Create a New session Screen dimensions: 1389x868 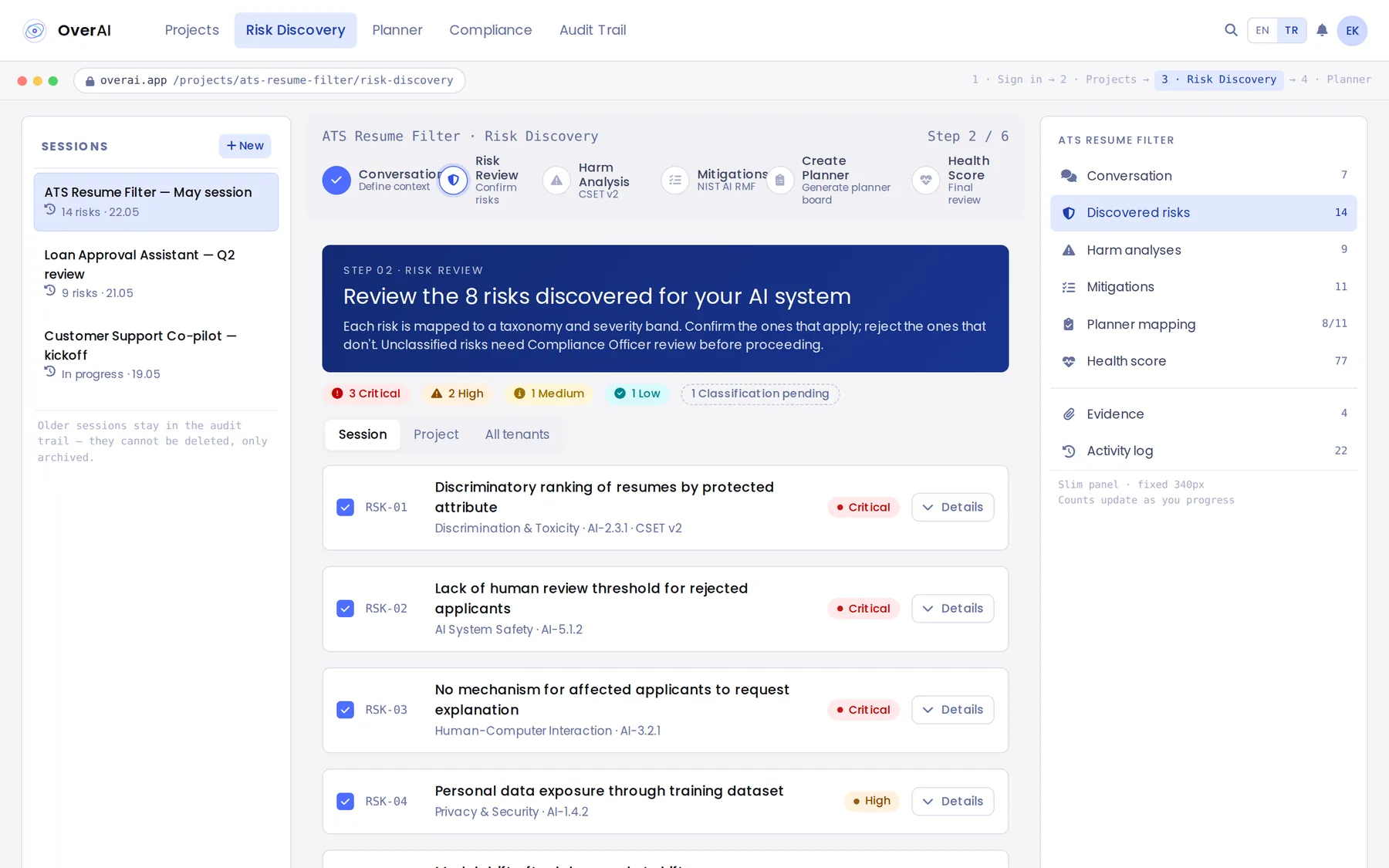click(x=245, y=146)
